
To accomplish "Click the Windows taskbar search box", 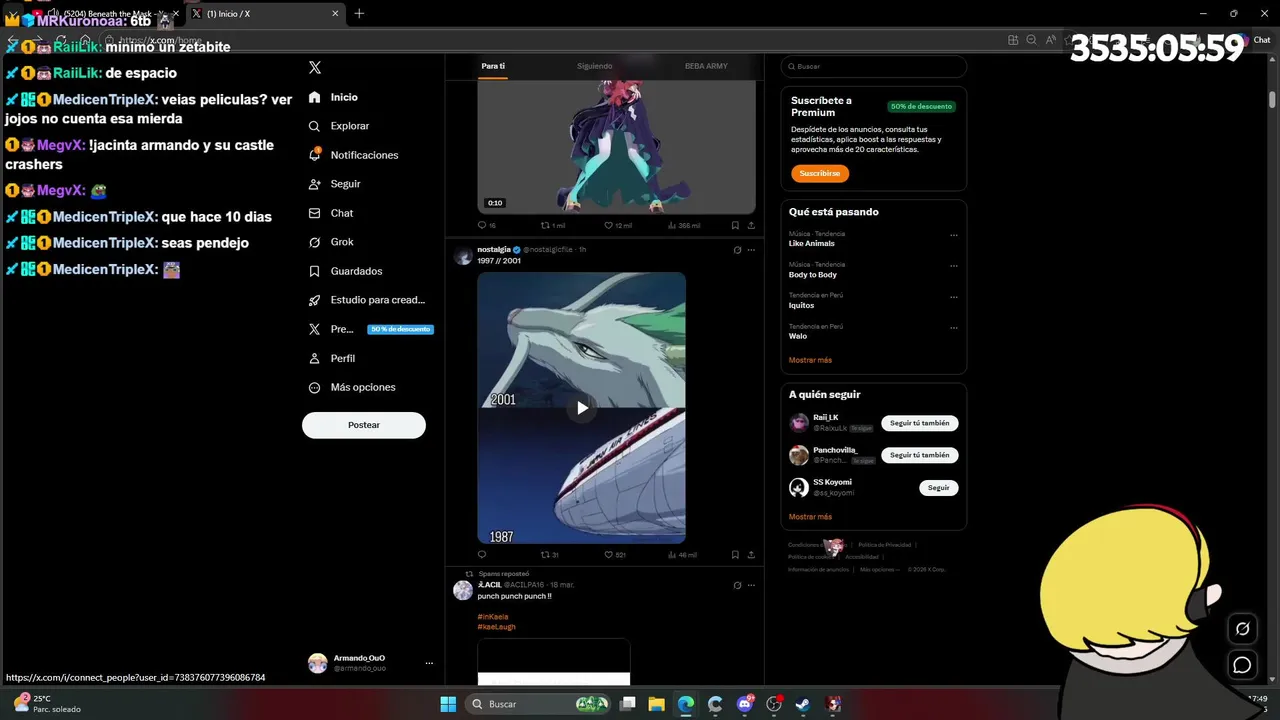I will [x=538, y=704].
